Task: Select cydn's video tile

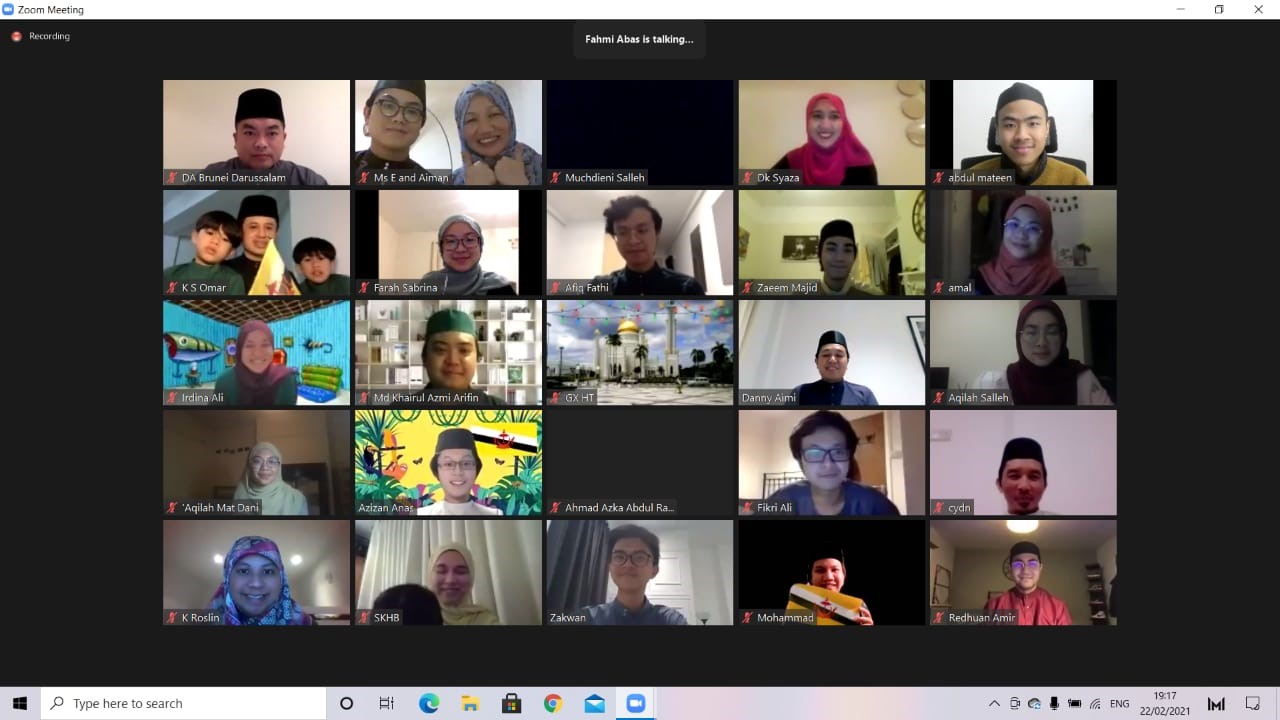Action: click(x=1023, y=462)
